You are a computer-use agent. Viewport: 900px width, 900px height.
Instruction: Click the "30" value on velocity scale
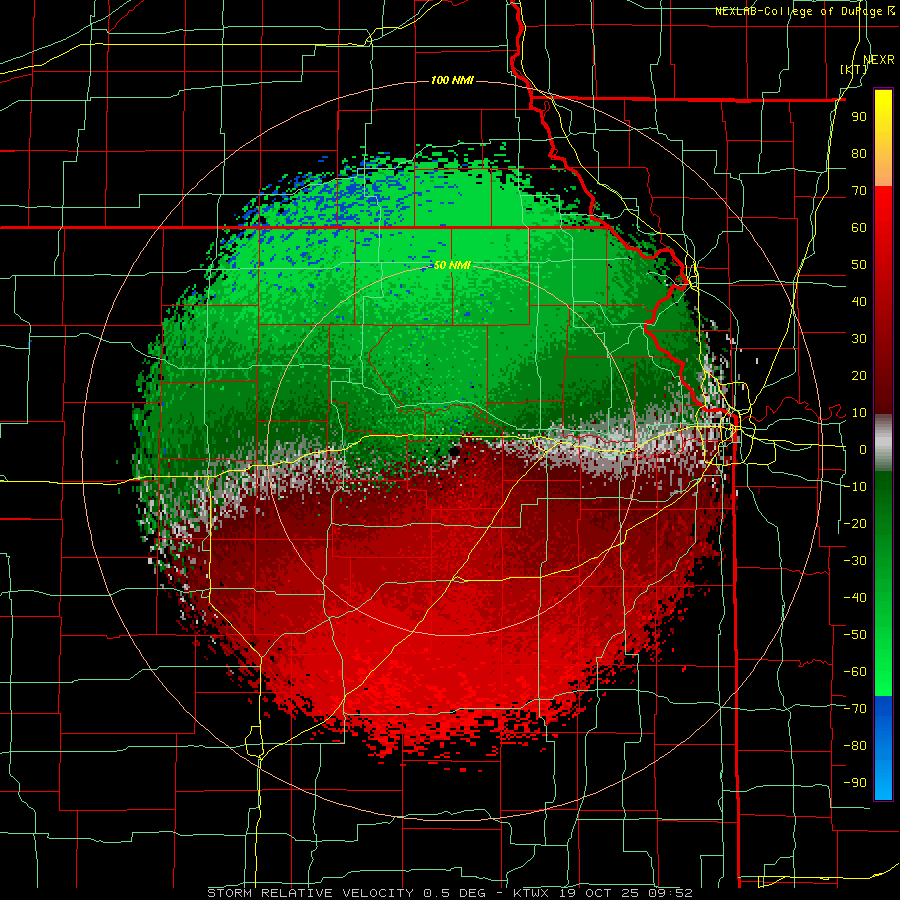[859, 339]
